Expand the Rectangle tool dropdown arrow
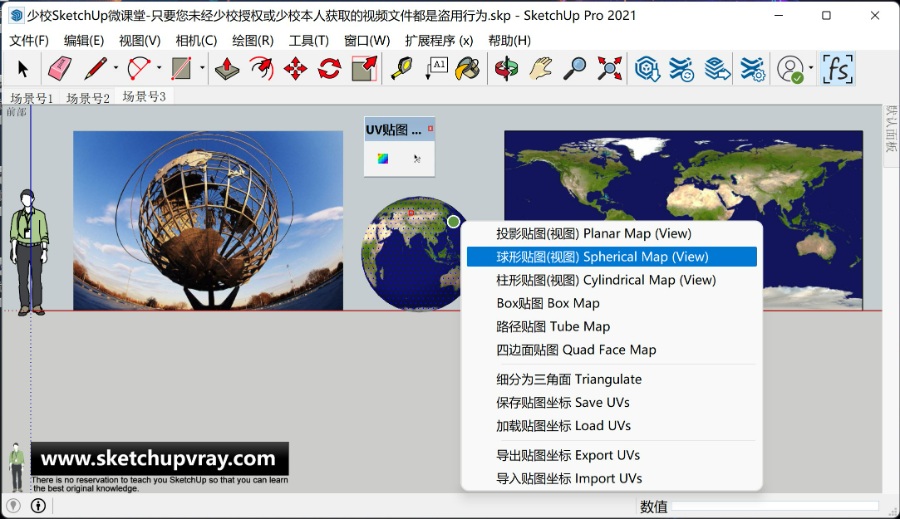Screen dimensions: 900x519 tap(202, 68)
